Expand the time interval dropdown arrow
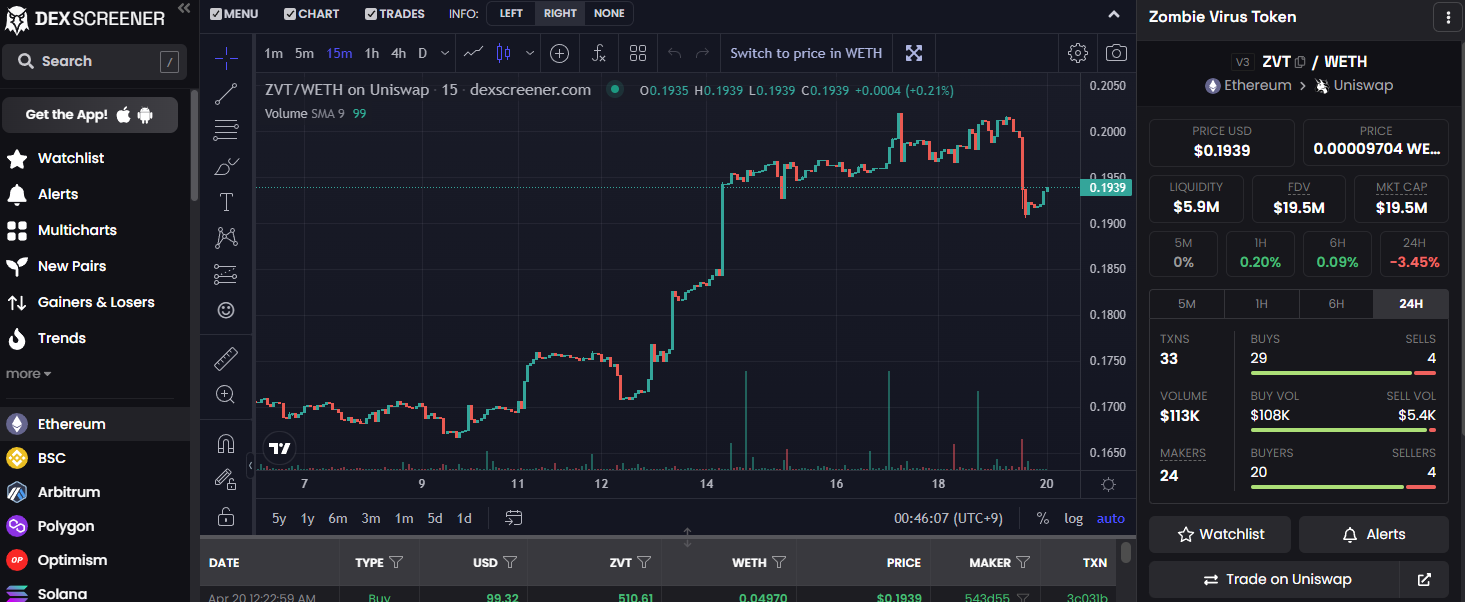Viewport: 1465px width, 602px height. [444, 53]
